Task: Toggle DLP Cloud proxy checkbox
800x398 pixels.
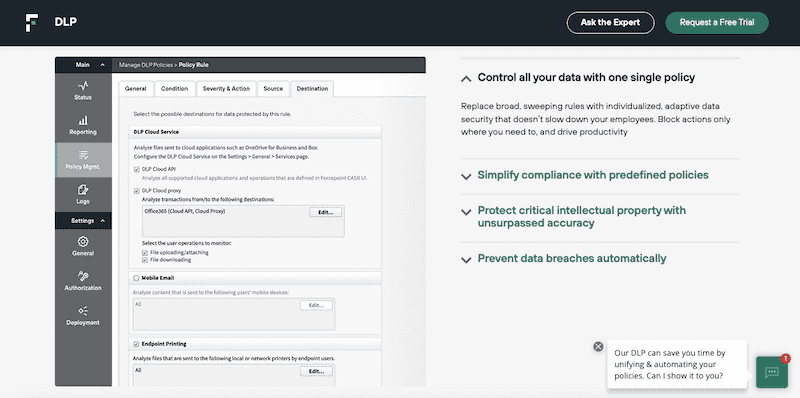Action: 137,191
